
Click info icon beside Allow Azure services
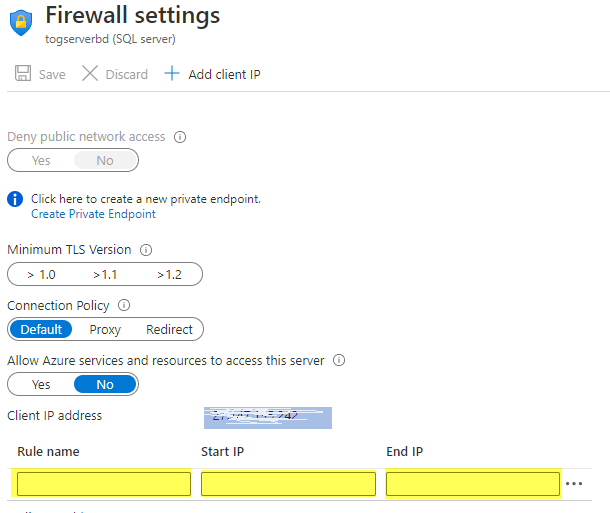(x=339, y=360)
